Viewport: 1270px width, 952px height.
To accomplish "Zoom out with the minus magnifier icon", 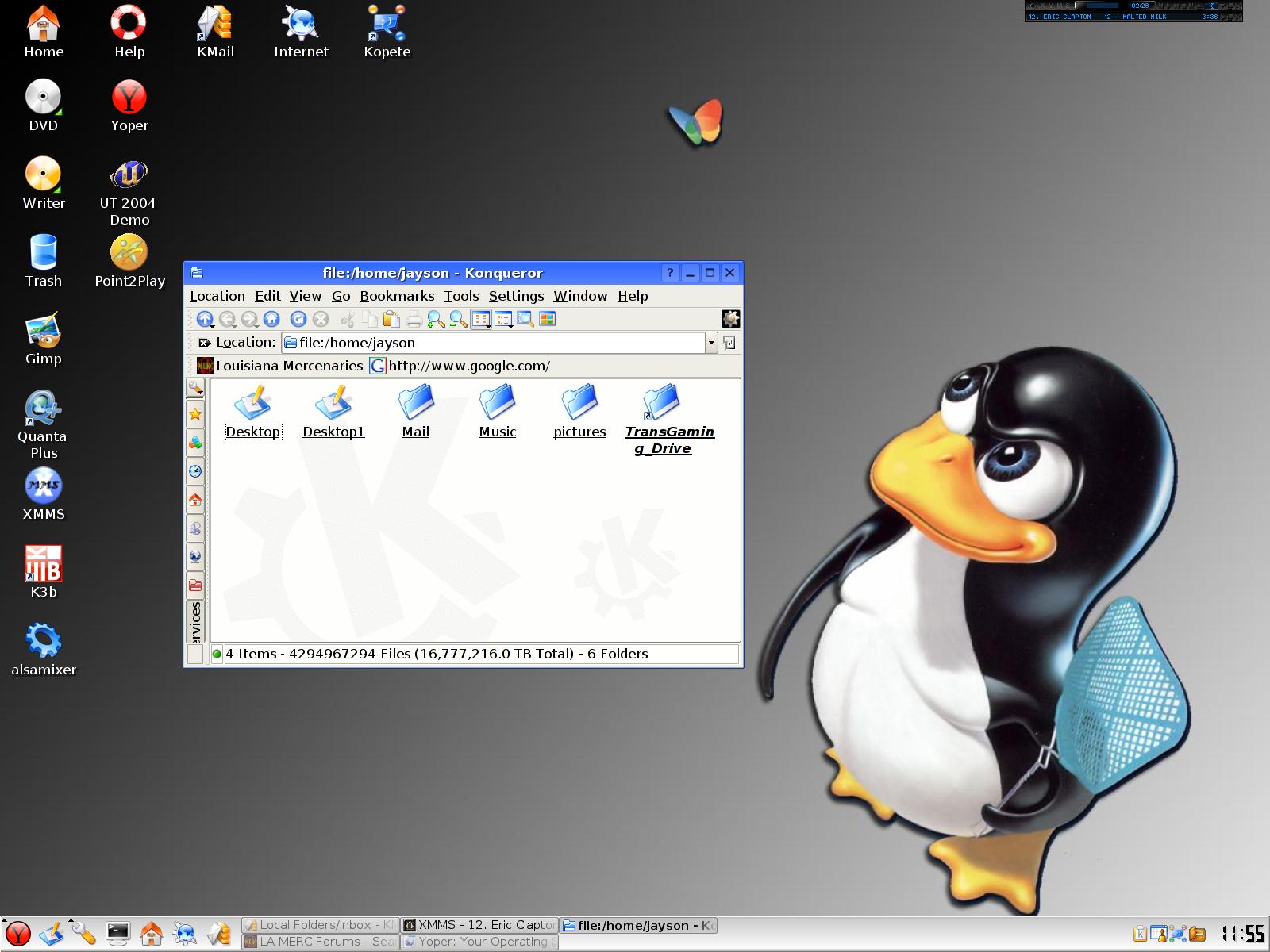I will click(458, 319).
